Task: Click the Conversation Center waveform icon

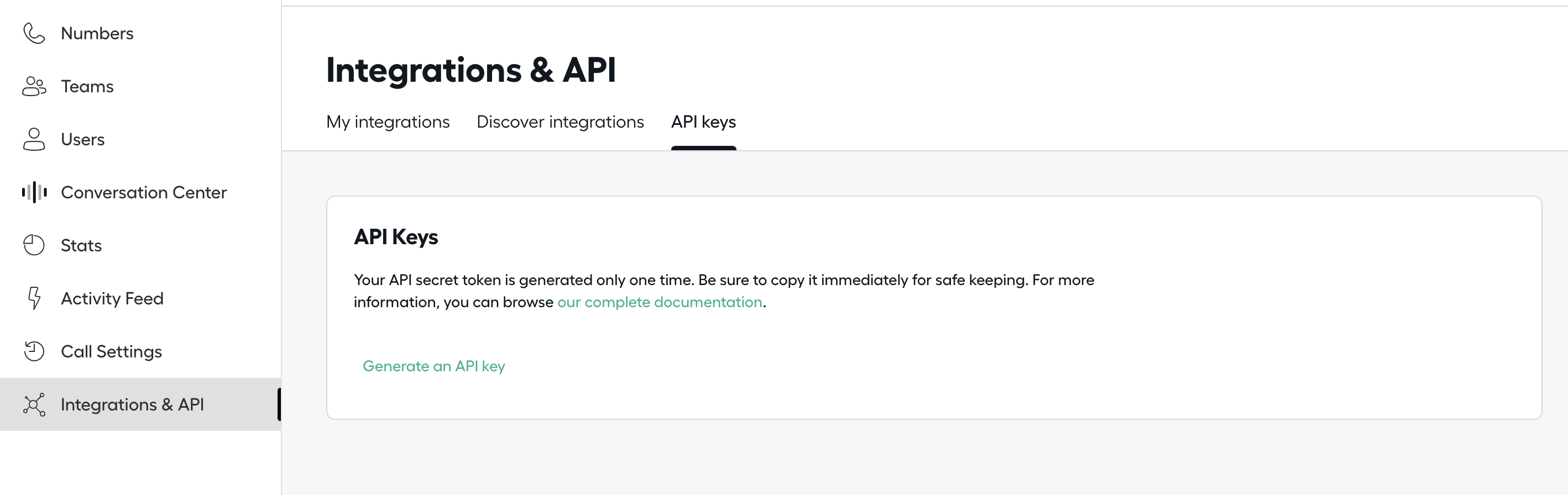Action: 34,192
